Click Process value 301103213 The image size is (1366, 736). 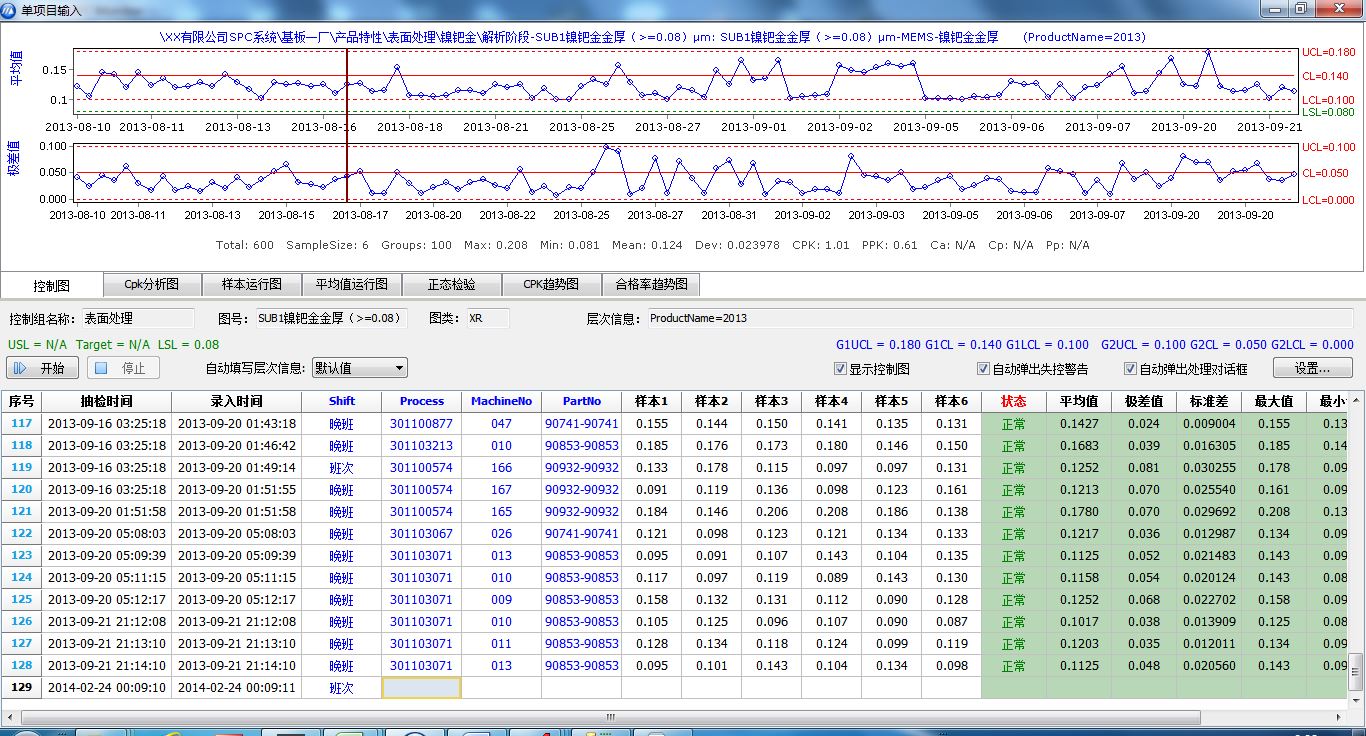click(x=421, y=446)
